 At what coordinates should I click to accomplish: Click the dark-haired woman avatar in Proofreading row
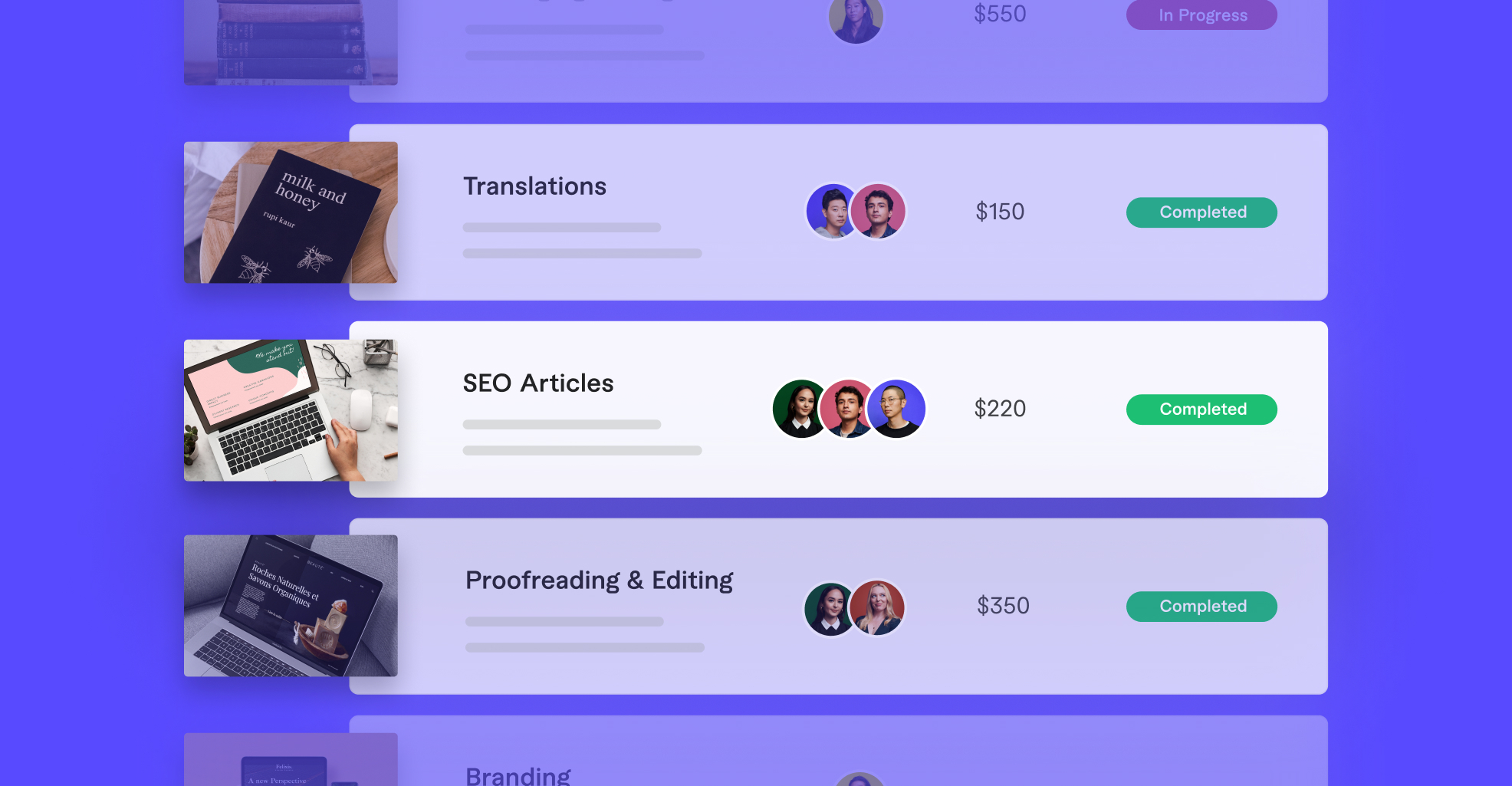click(x=830, y=607)
